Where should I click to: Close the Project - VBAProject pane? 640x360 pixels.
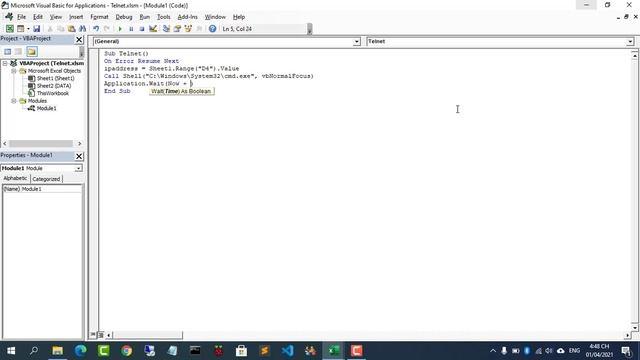pyautogui.click(x=79, y=40)
